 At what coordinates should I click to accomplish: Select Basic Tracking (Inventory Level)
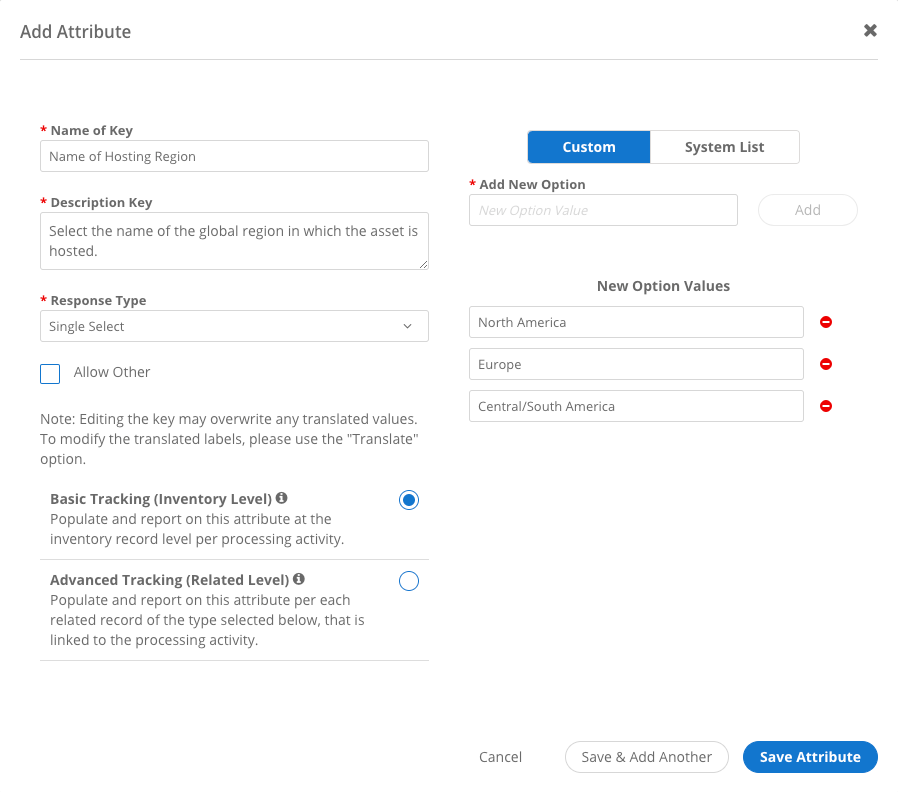(408, 499)
